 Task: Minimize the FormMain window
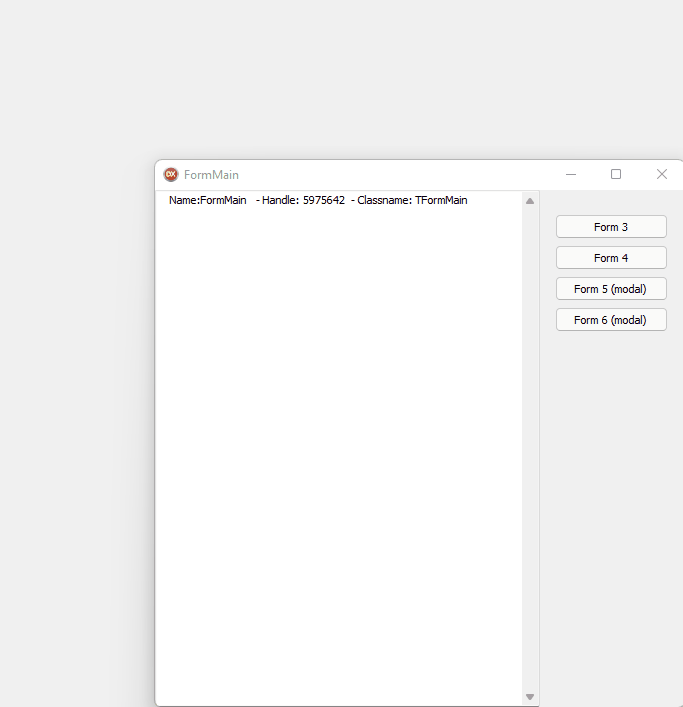(571, 174)
